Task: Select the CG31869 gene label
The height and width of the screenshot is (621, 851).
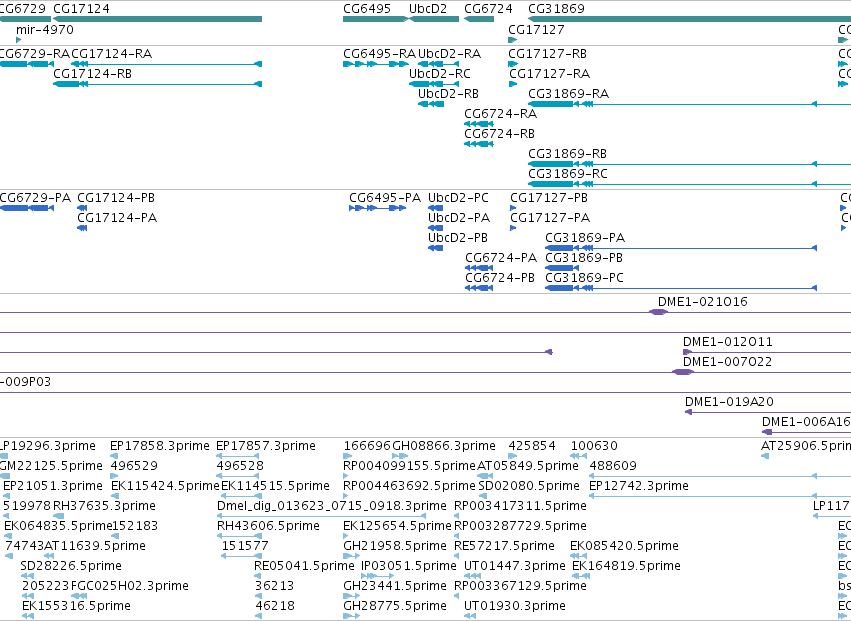Action: [x=556, y=9]
